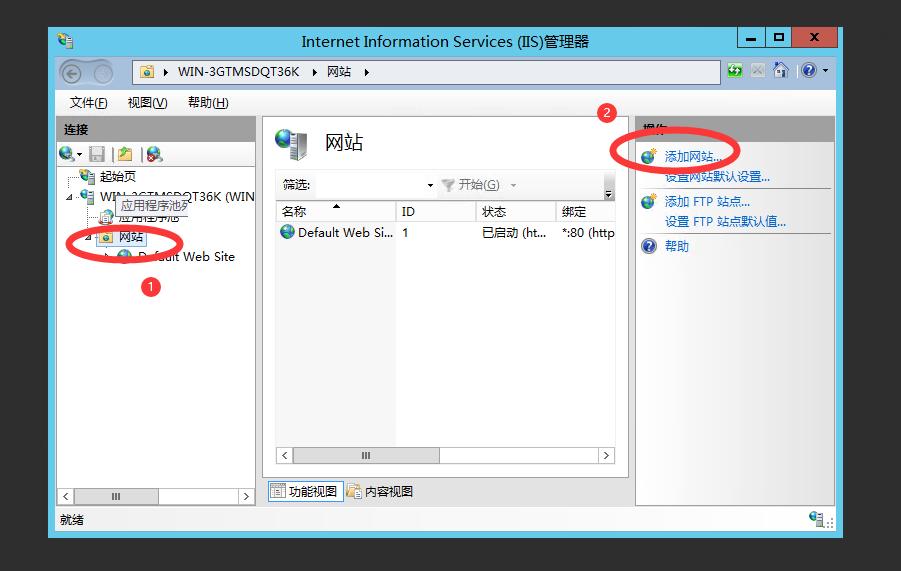Viewport: 901px width, 571px height.
Task: Click sites list scroll right arrow
Action: pos(606,456)
